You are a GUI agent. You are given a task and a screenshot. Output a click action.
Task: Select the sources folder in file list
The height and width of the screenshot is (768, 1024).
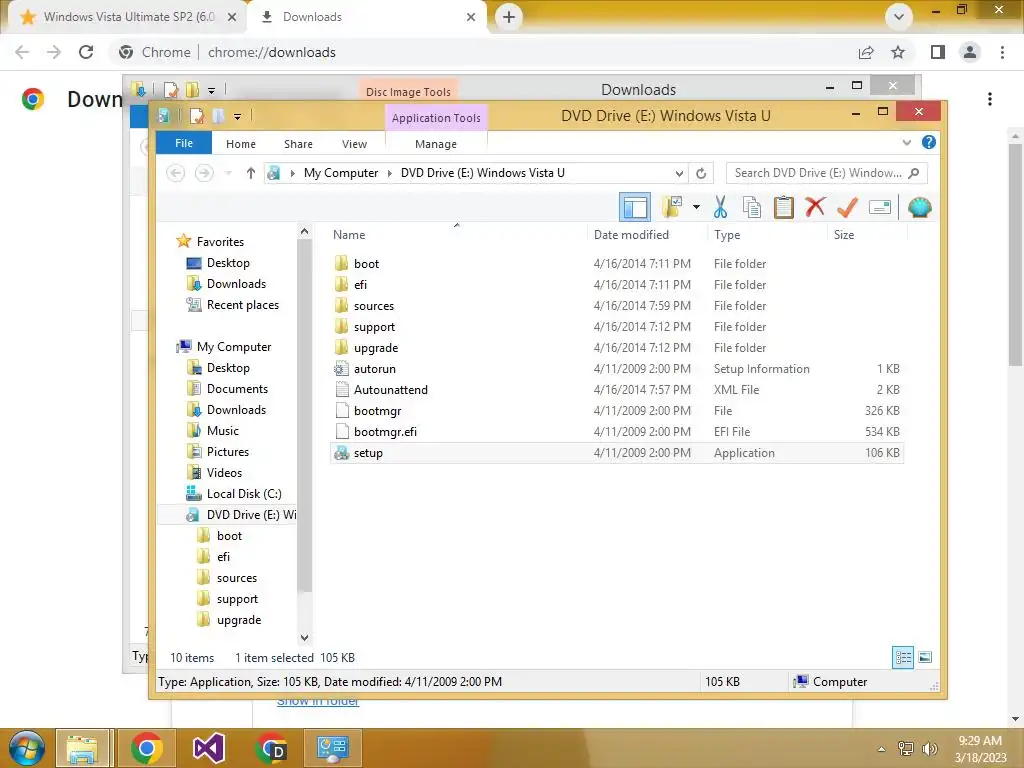click(617, 306)
